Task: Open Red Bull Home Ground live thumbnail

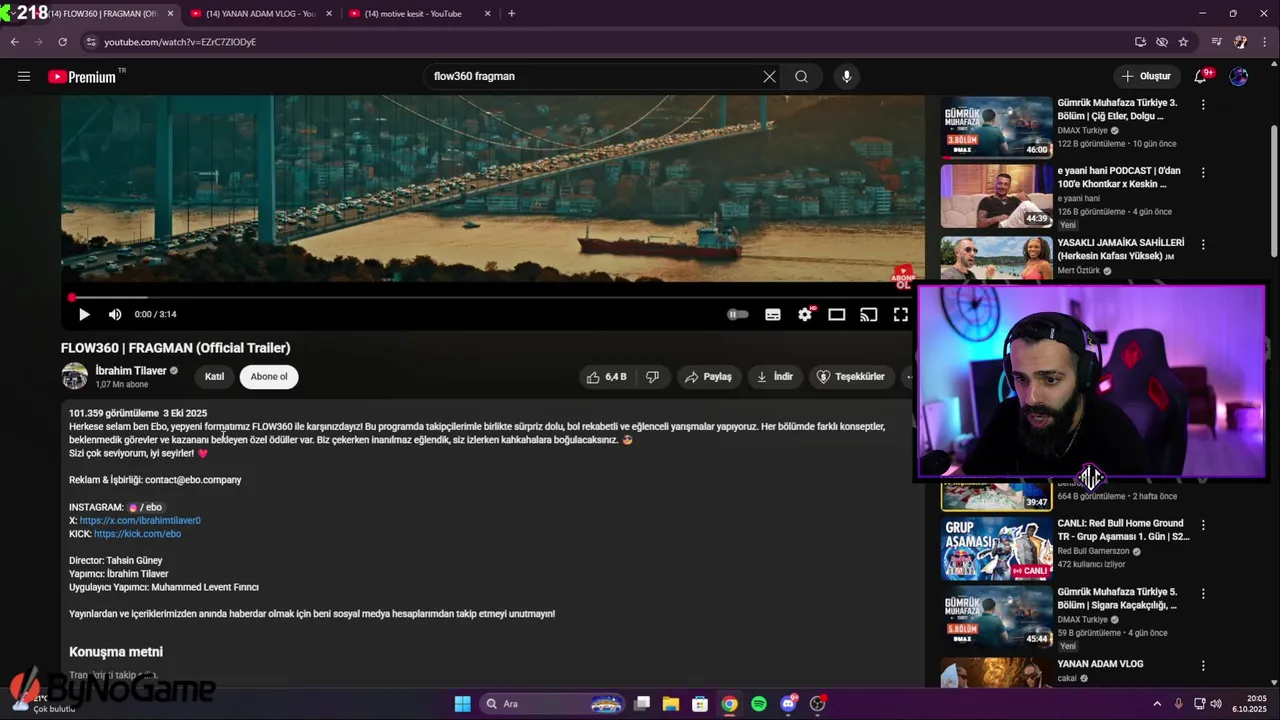Action: click(996, 548)
